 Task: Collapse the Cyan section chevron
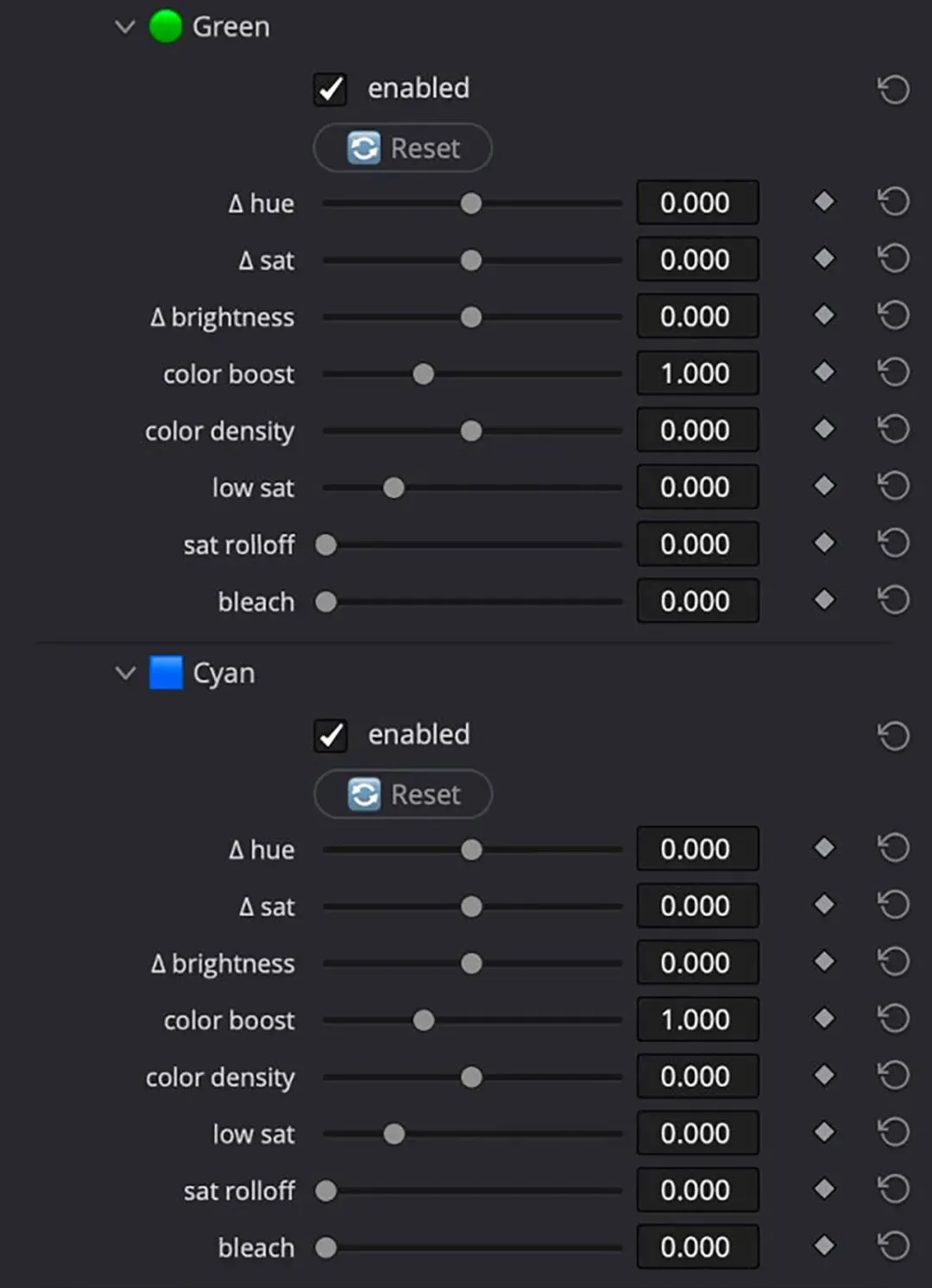125,673
